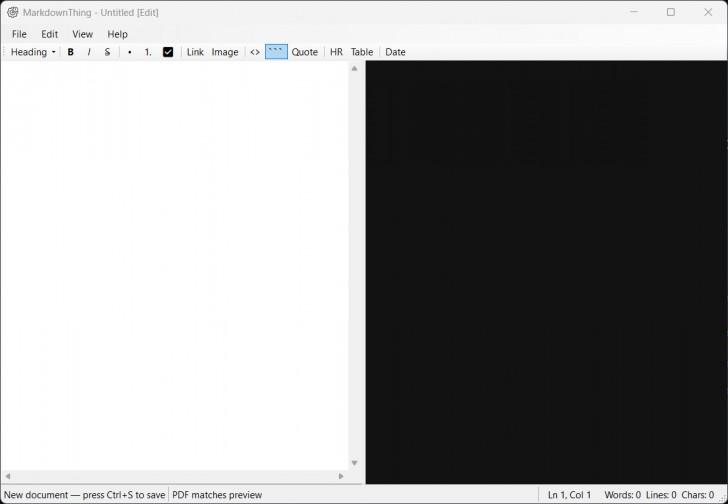Insert fenced code block with backticks button

276,52
